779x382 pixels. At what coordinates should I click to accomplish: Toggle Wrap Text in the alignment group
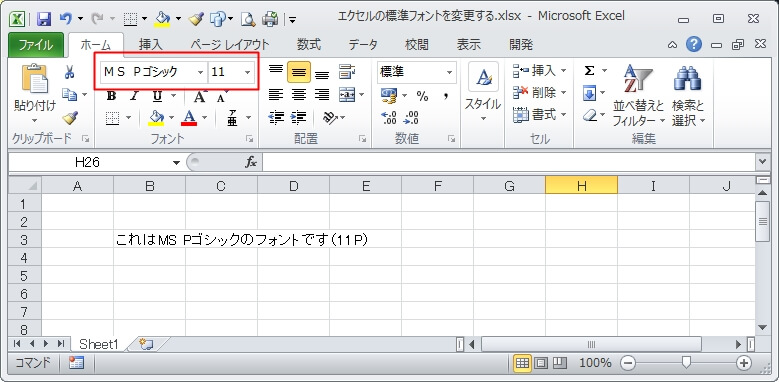346,73
